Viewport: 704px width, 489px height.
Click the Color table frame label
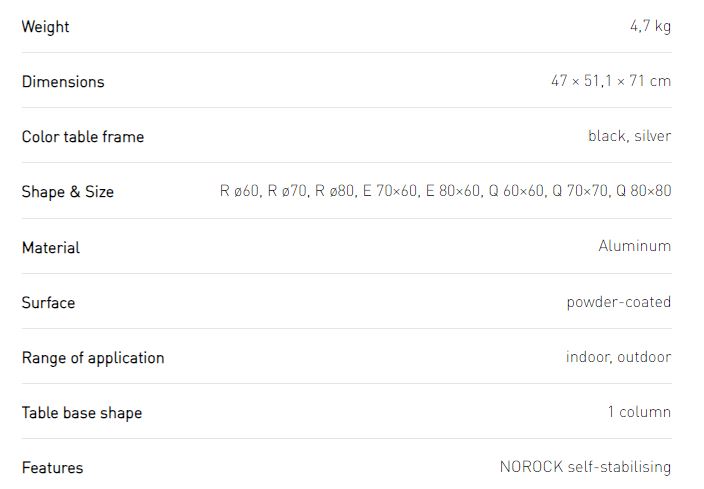[x=83, y=137]
